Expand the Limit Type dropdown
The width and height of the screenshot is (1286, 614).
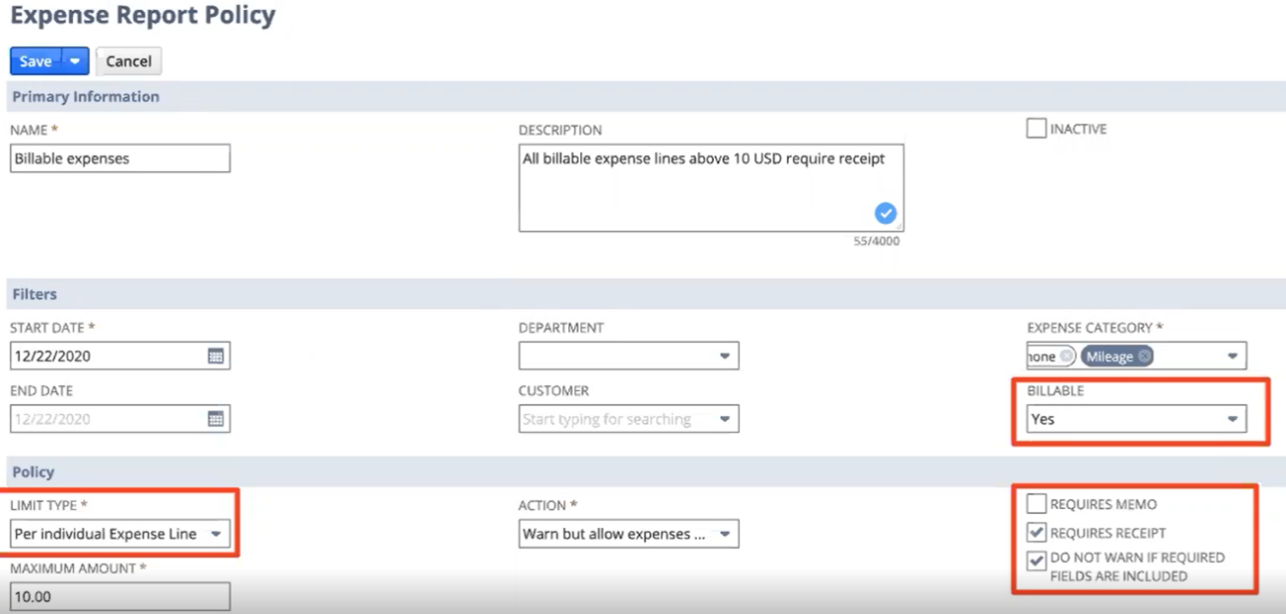pos(215,534)
